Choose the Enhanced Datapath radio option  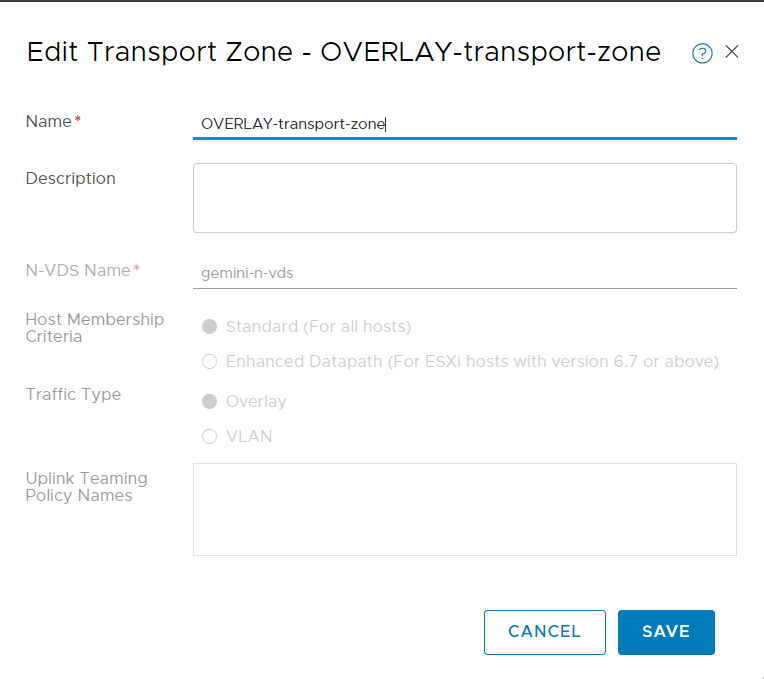pos(209,362)
